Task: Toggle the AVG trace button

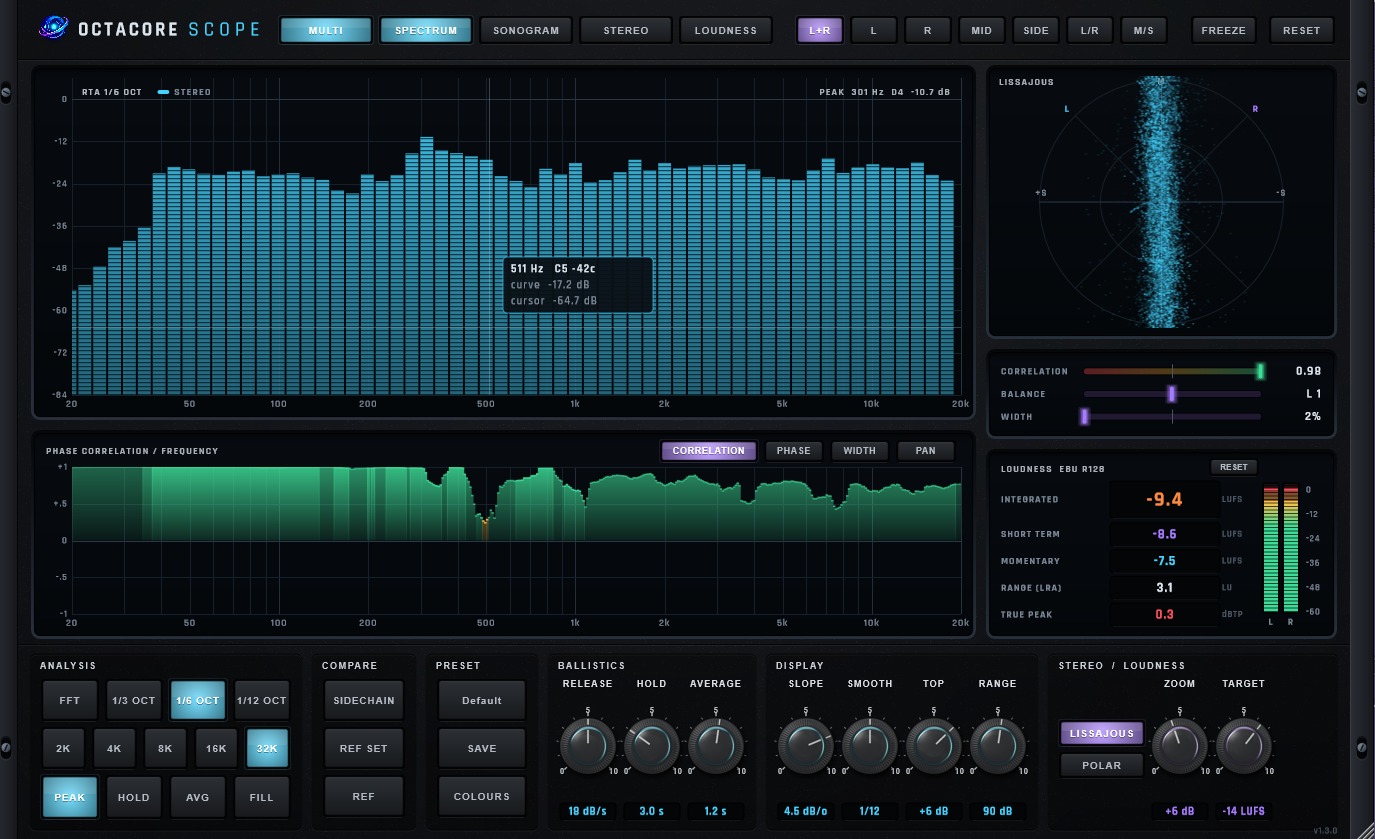Action: 198,797
